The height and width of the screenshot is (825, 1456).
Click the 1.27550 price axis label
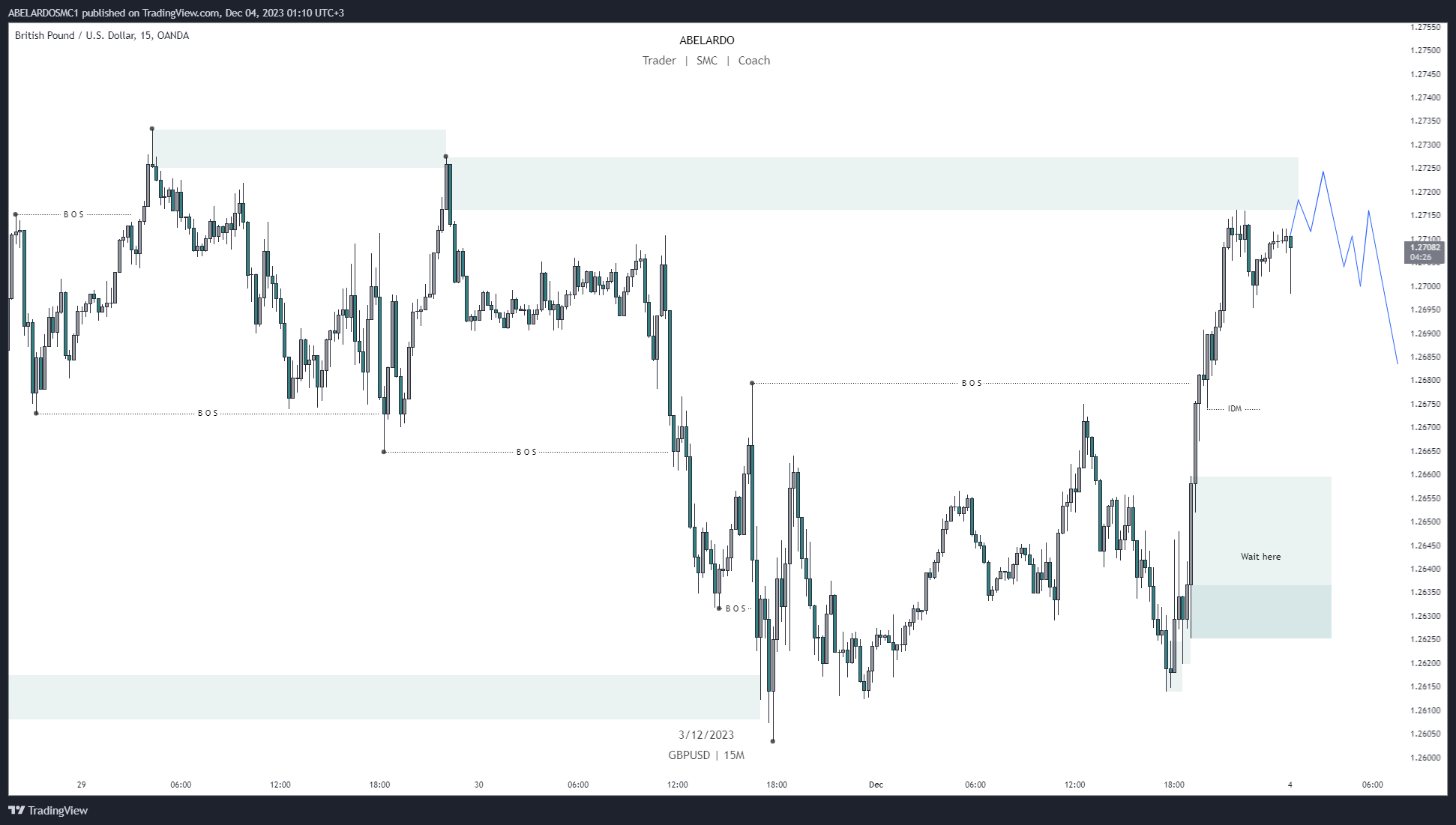[x=1425, y=27]
